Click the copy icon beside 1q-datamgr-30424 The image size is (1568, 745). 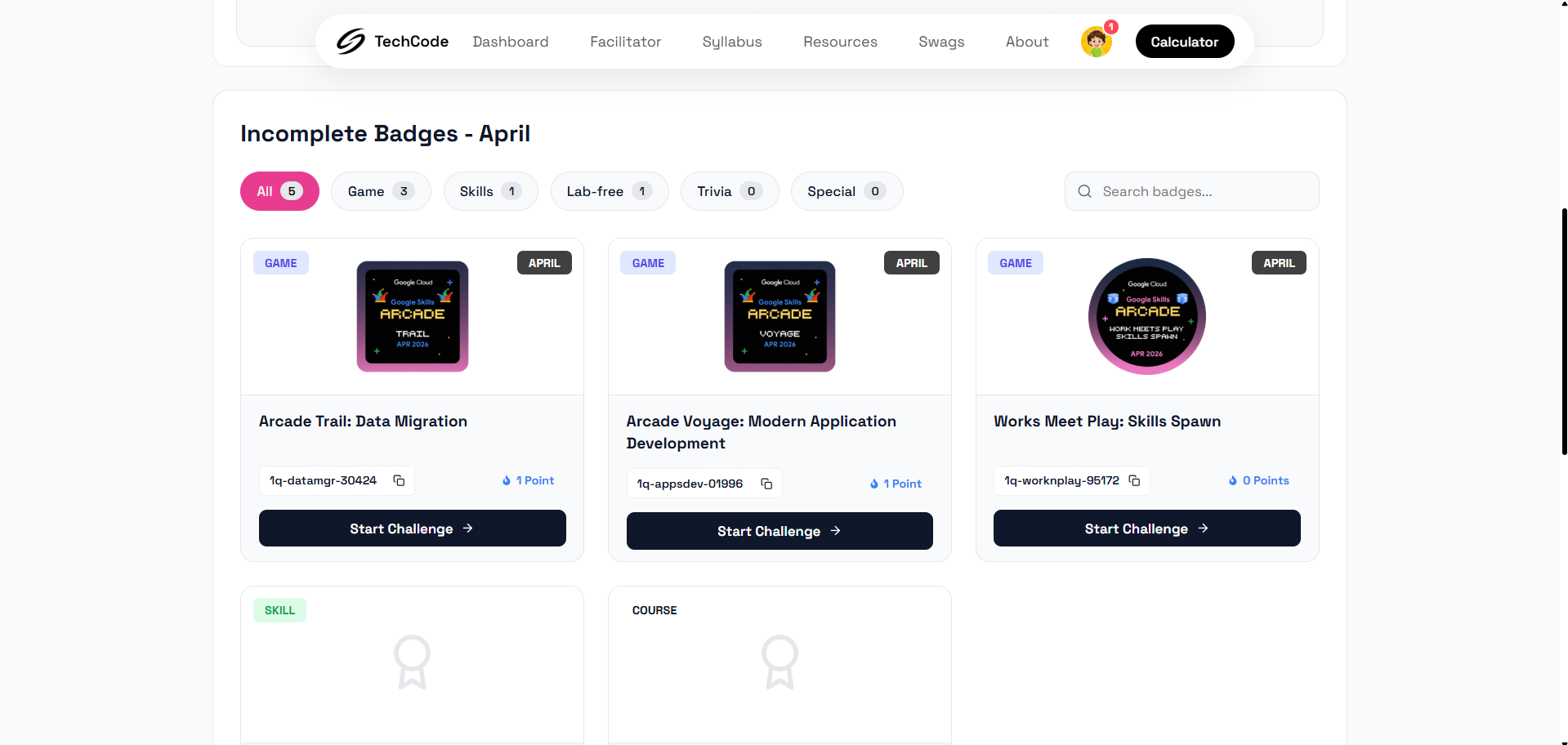point(399,480)
